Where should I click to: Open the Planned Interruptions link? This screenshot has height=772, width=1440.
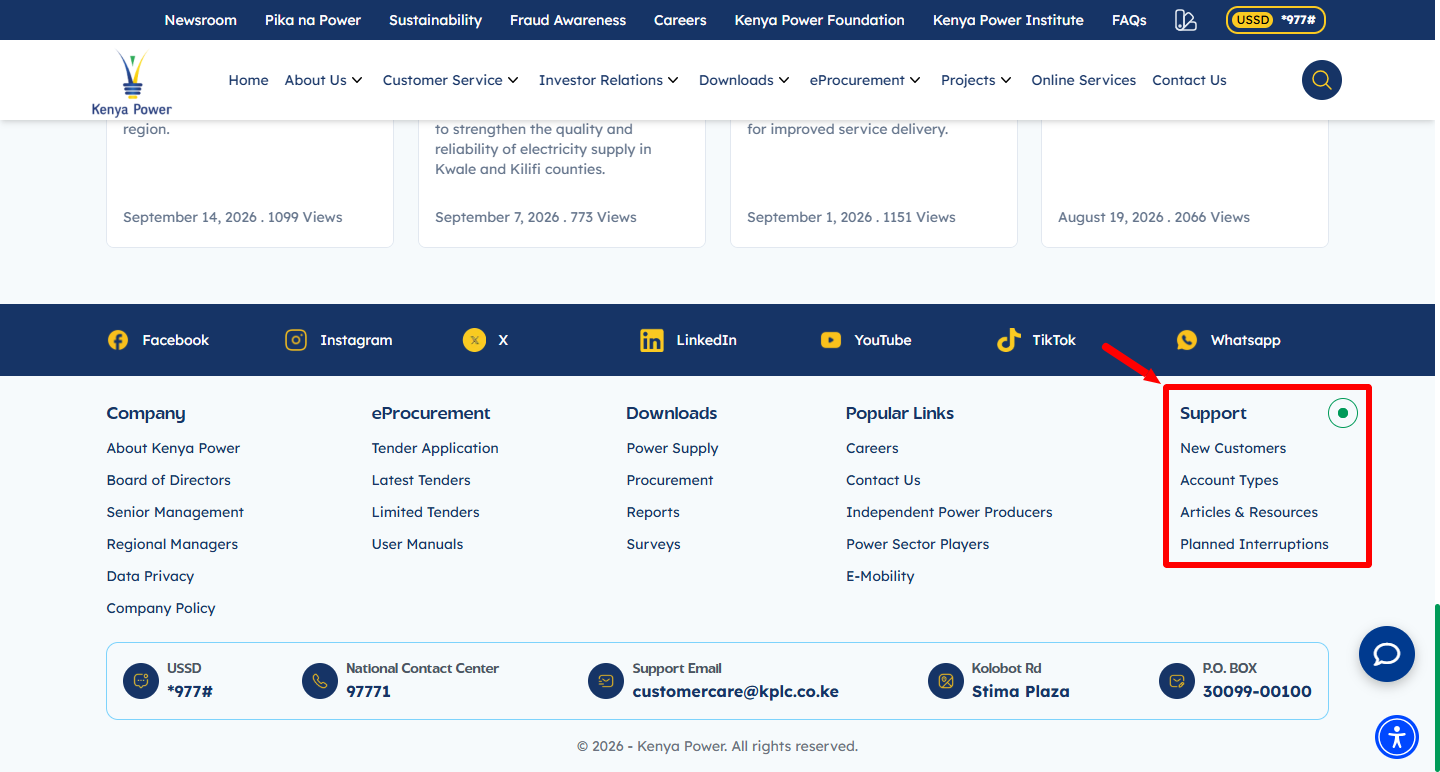click(x=1254, y=544)
